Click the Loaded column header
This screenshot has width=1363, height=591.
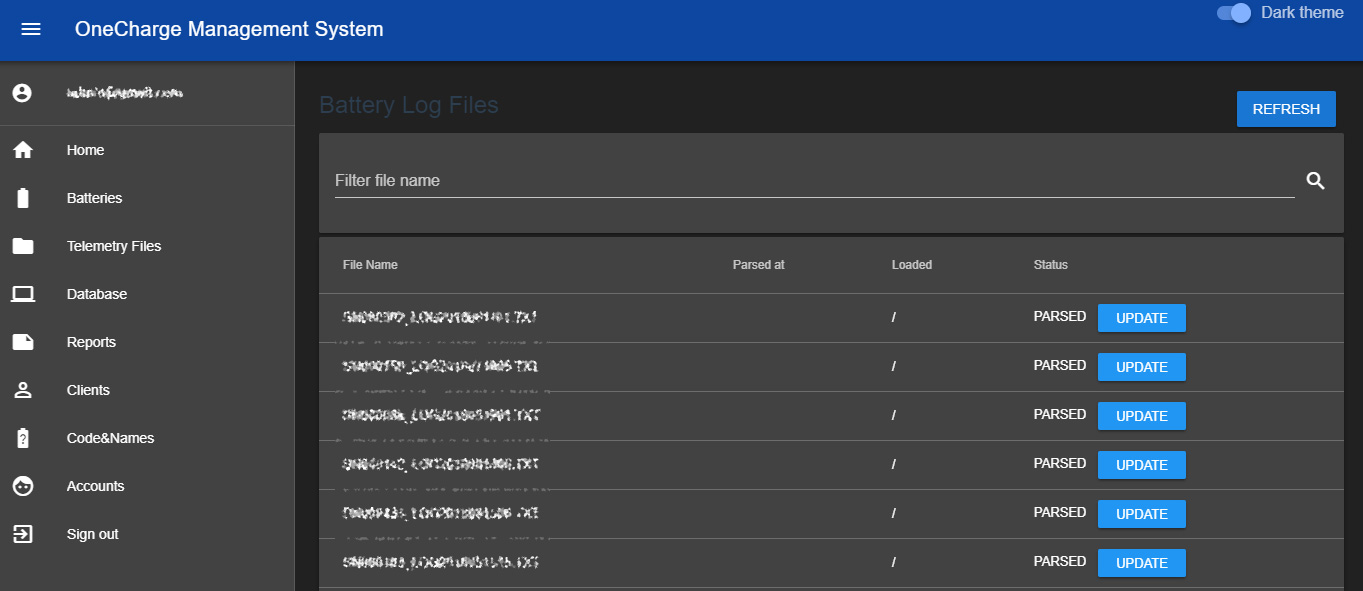pyautogui.click(x=912, y=265)
